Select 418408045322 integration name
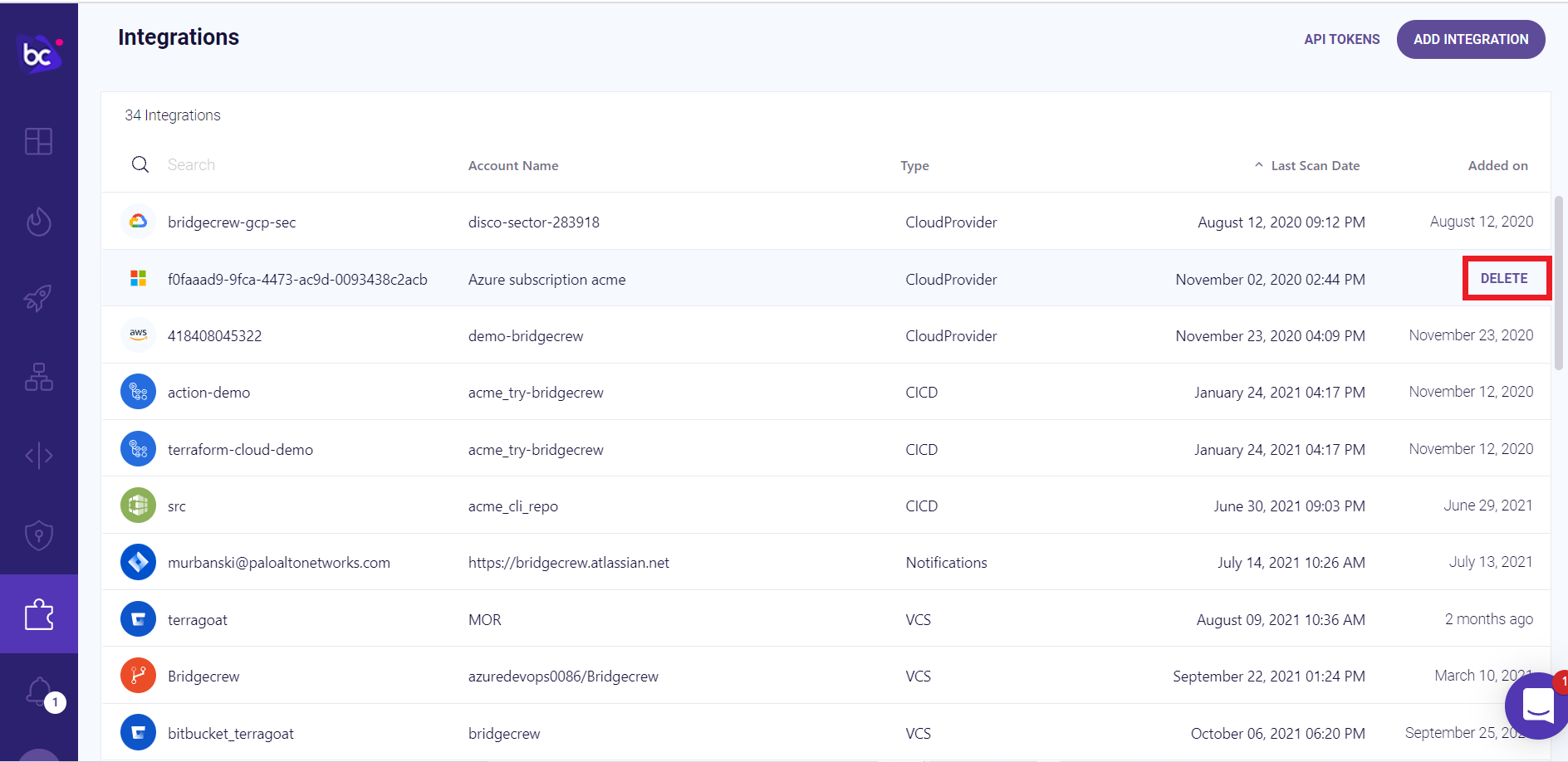Screen dimensions: 1568x762 [x=214, y=336]
